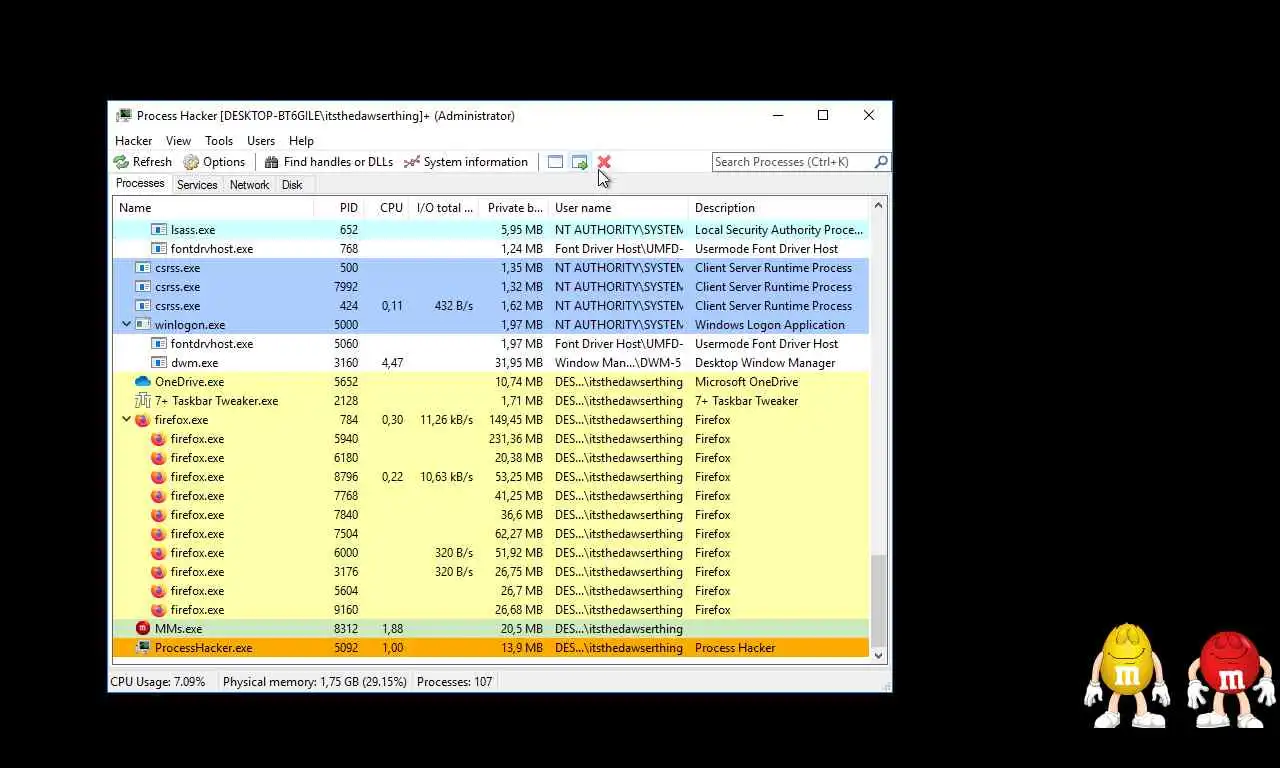Image resolution: width=1280 pixels, height=768 pixels.
Task: Click the MMs.exe red icon
Action: (142, 629)
